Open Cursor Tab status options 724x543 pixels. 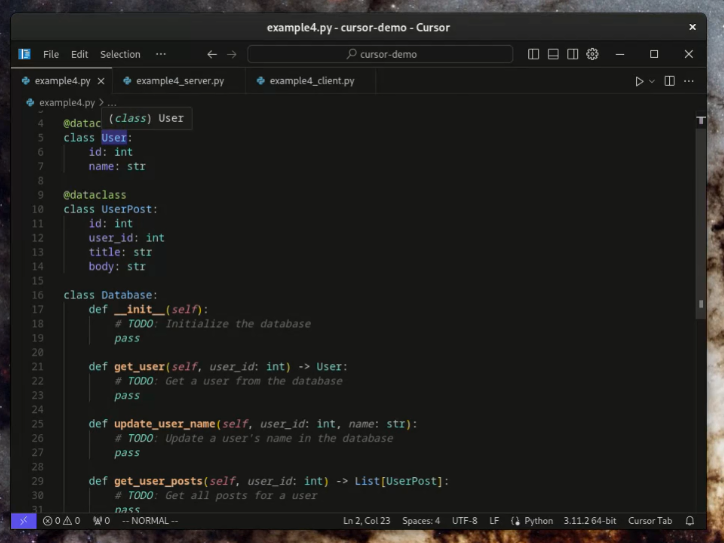[x=650, y=521]
